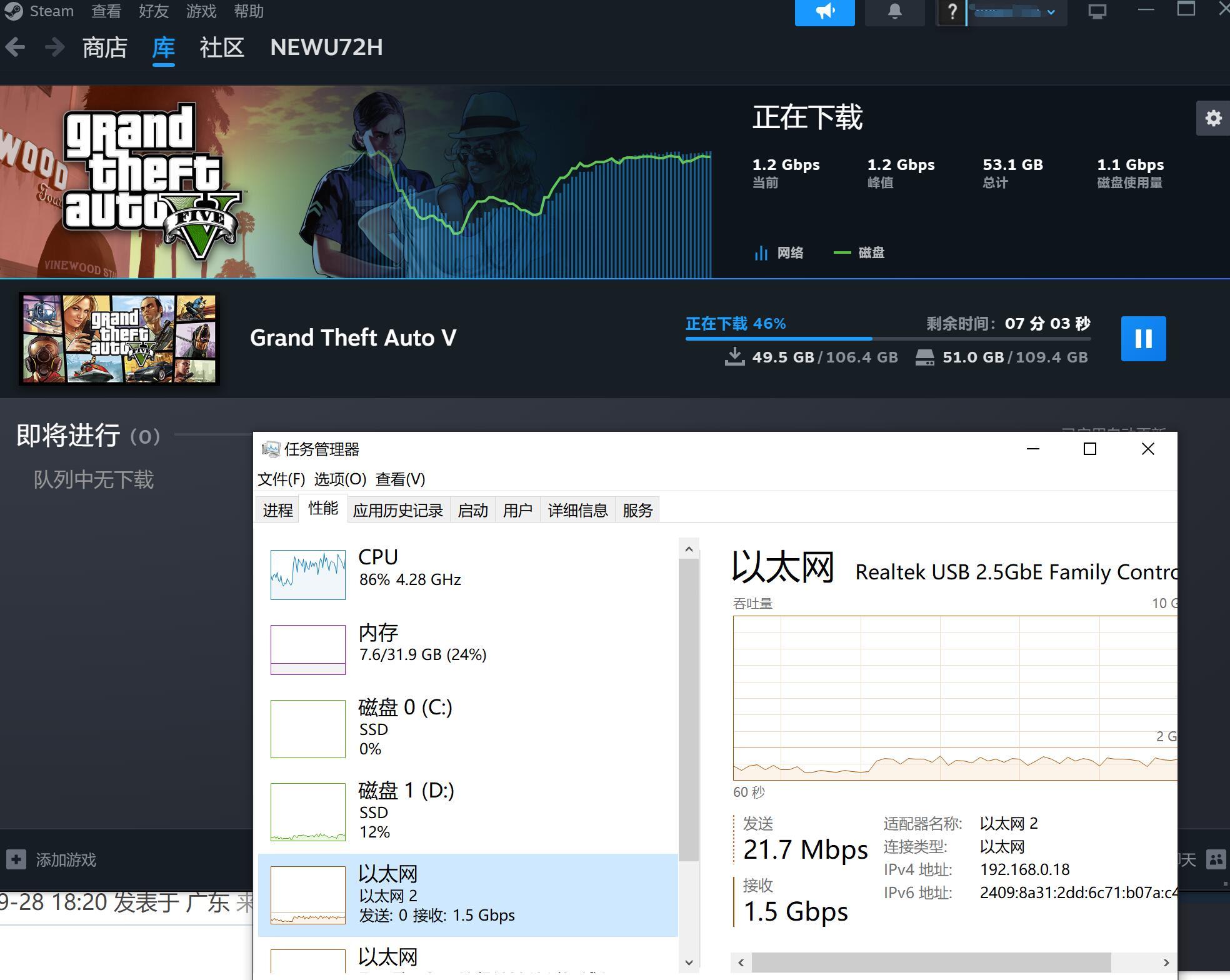Open the download settings gear icon

1212,118
